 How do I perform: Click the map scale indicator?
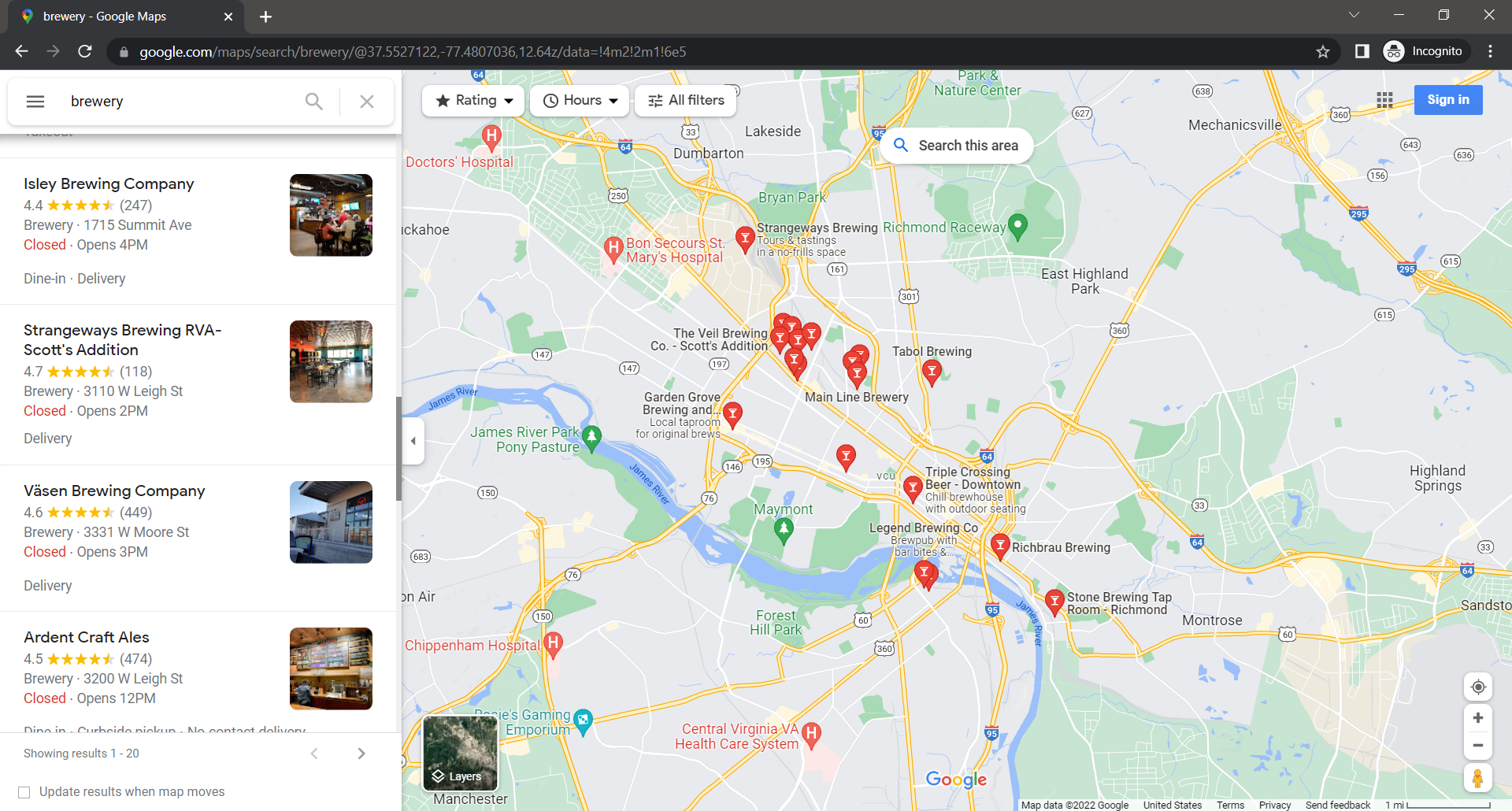(x=1437, y=805)
